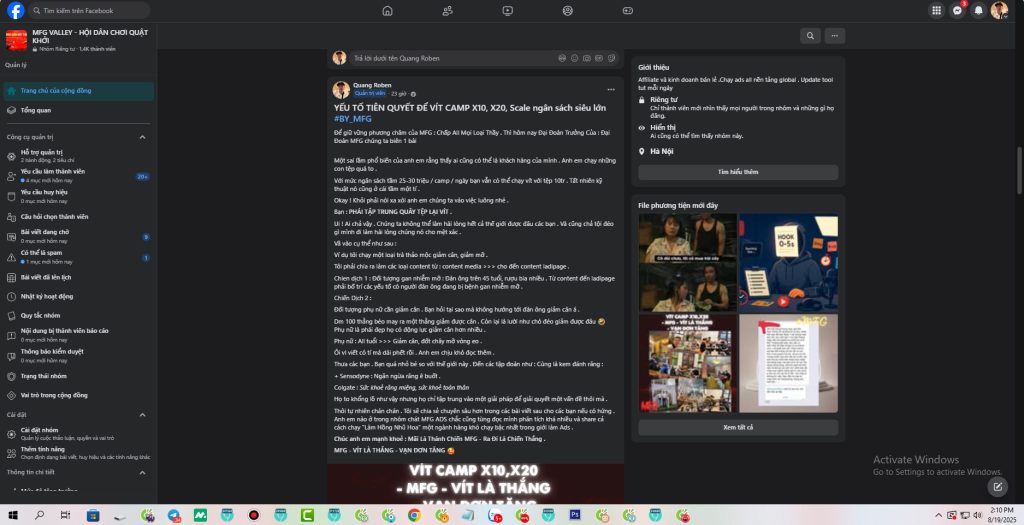Open the Friends icon in top navigation
Screen dimensions: 1024x525
click(x=447, y=10)
